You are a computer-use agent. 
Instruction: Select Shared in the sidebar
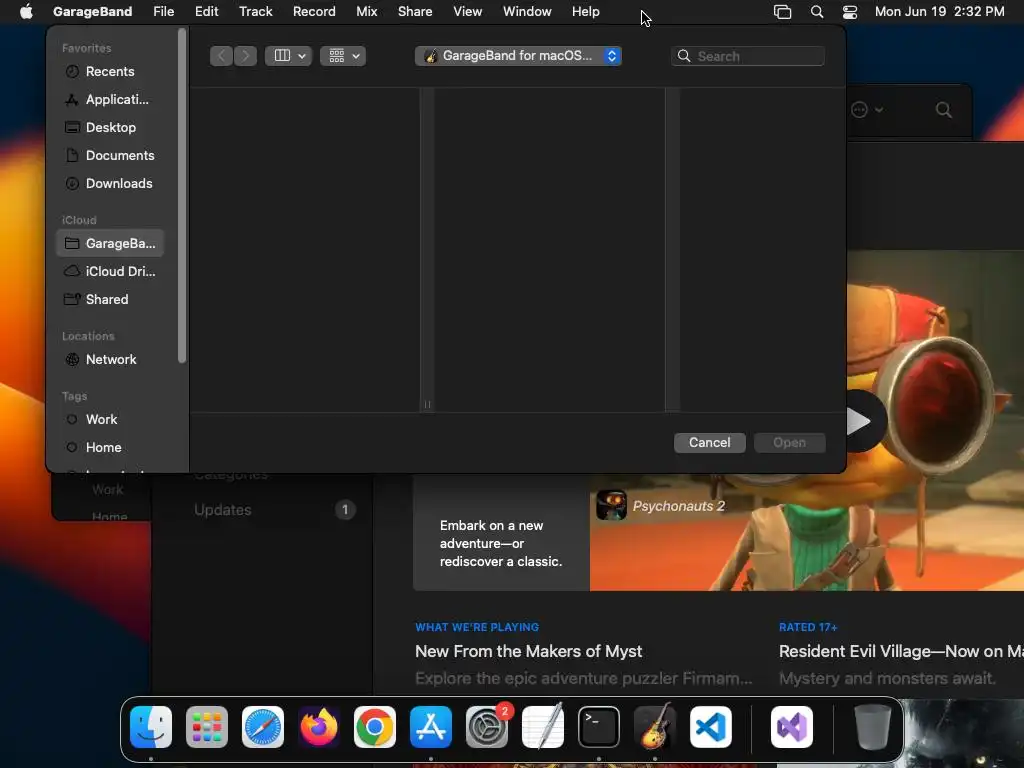(110, 300)
